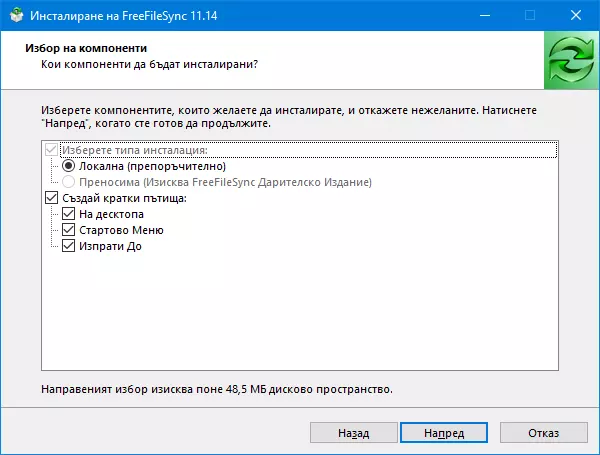Image resolution: width=600 pixels, height=455 pixels.
Task: Click the Напред button to continue
Action: pos(444,433)
